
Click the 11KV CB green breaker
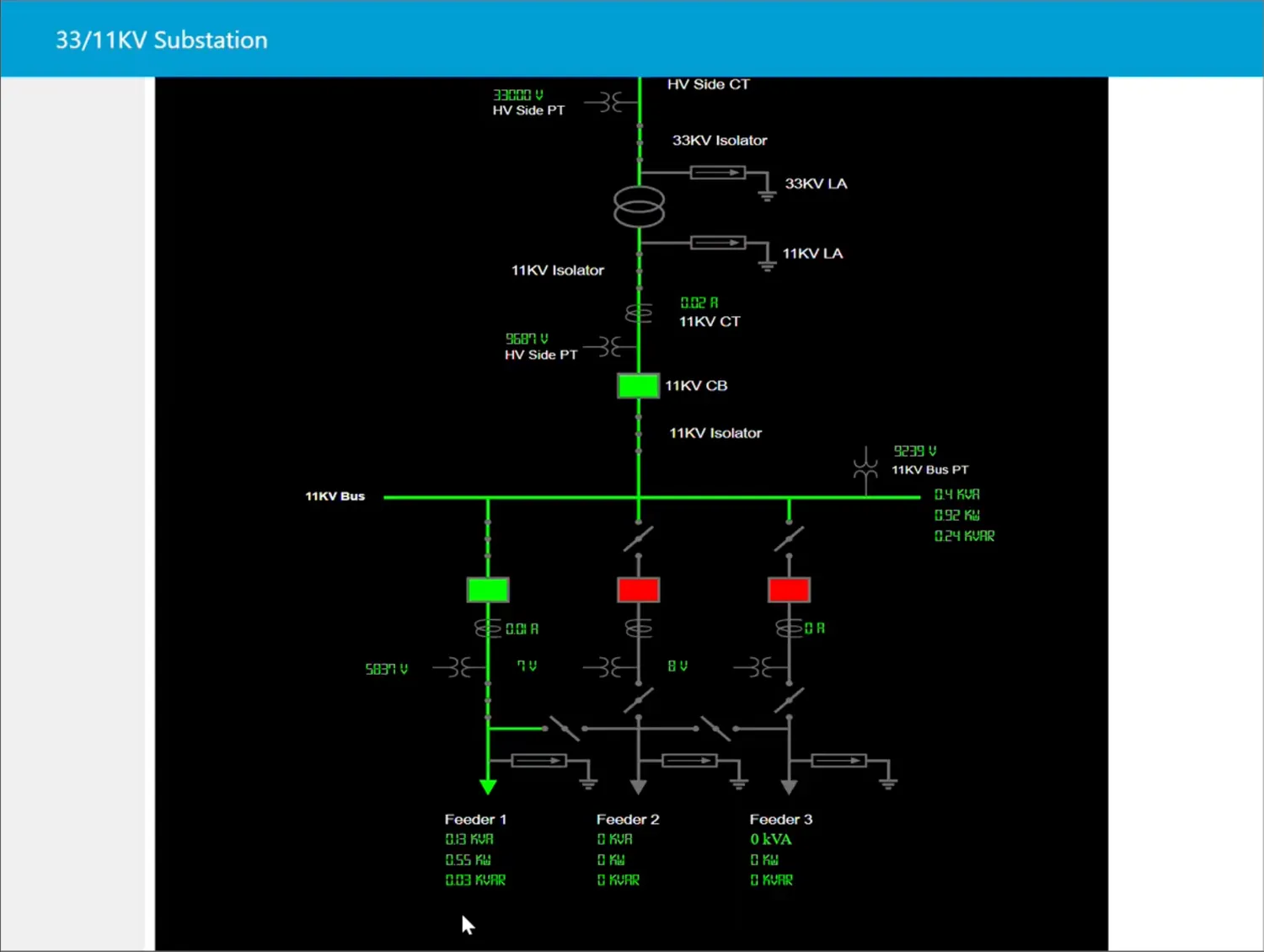[638, 386]
